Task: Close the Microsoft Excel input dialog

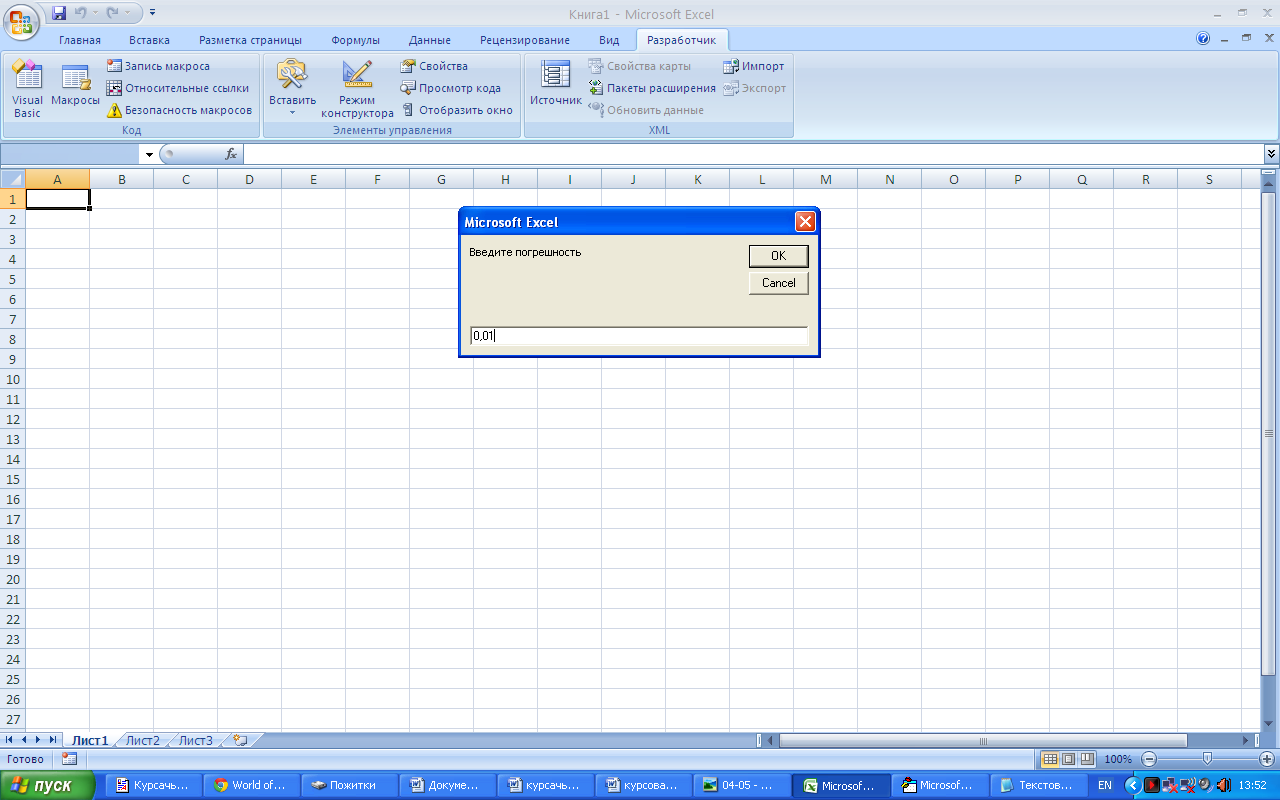Action: coord(805,222)
